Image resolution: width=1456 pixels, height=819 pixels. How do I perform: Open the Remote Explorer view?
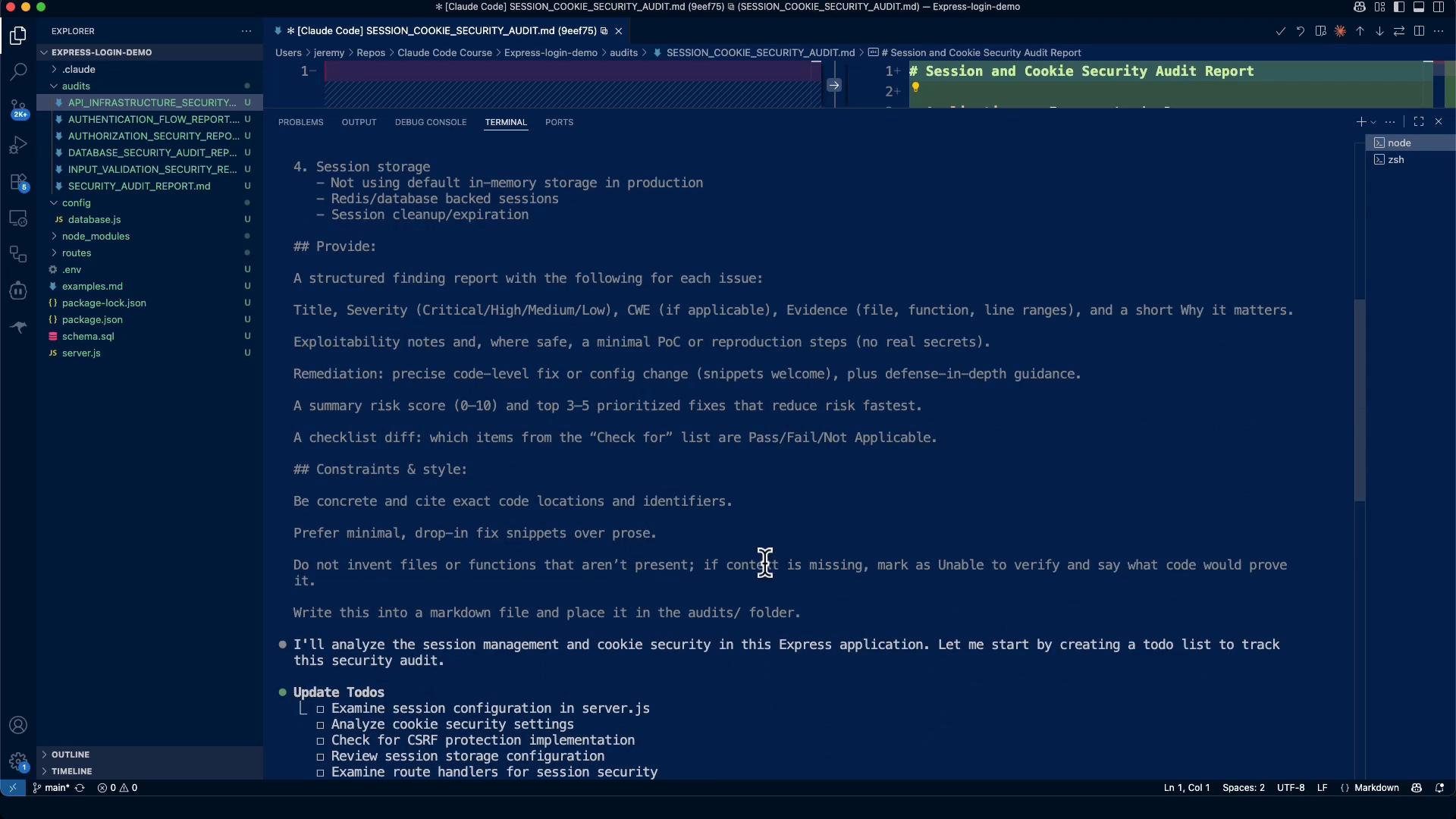tap(18, 218)
